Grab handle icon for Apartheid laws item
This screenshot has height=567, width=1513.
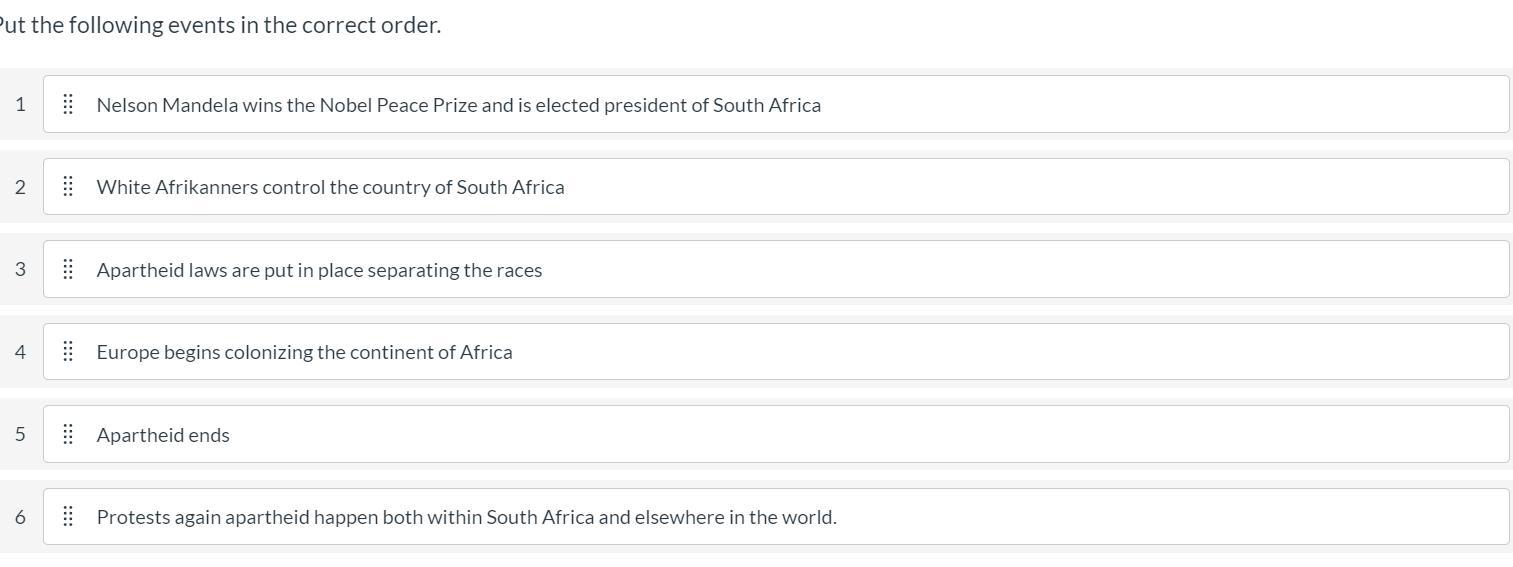[68, 269]
